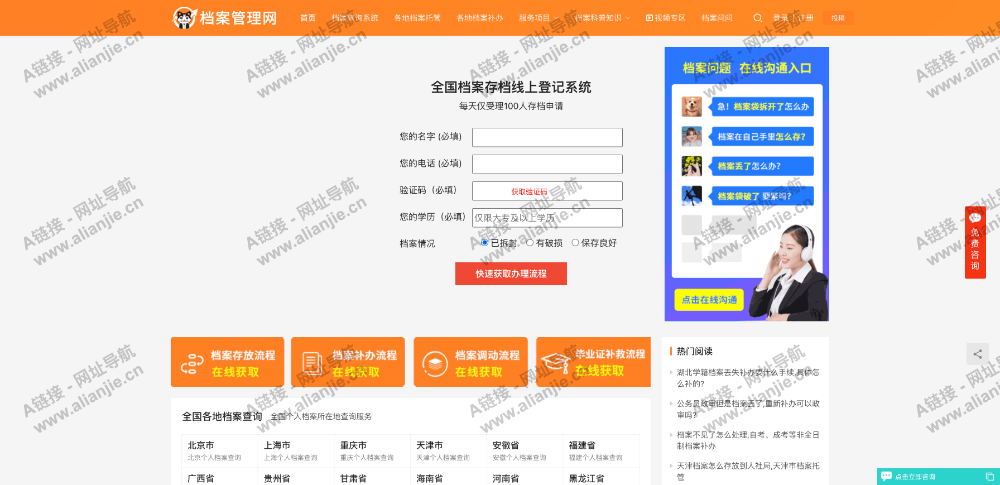
Task: Open chat bubble 档案袋破了要紧吗
Action: [763, 196]
